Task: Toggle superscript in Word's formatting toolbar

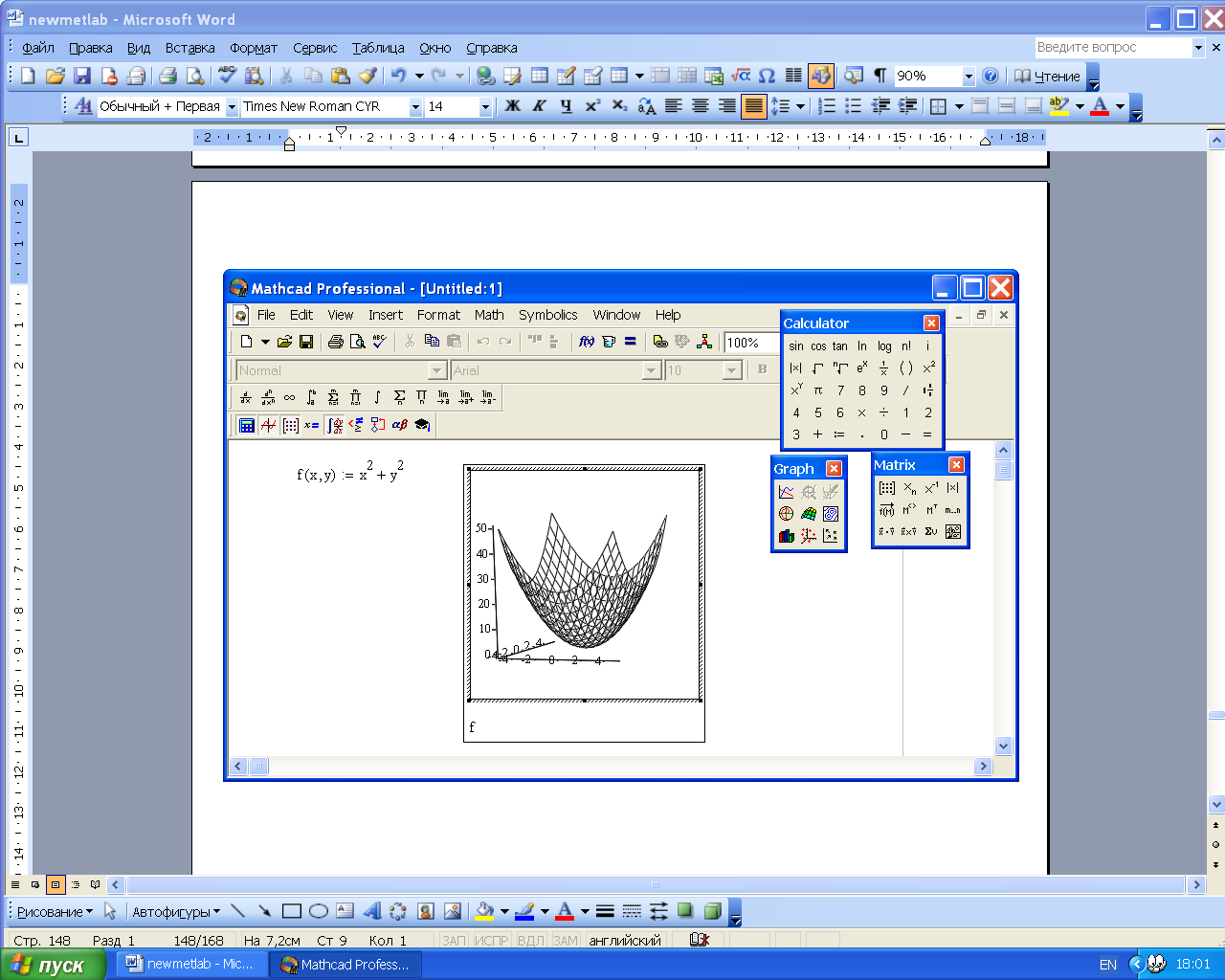Action: 593,106
